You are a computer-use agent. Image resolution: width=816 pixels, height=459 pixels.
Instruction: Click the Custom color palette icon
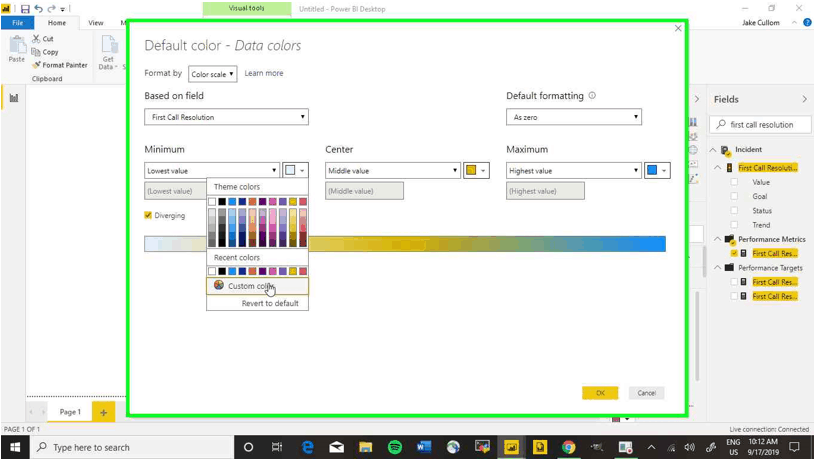coord(219,285)
